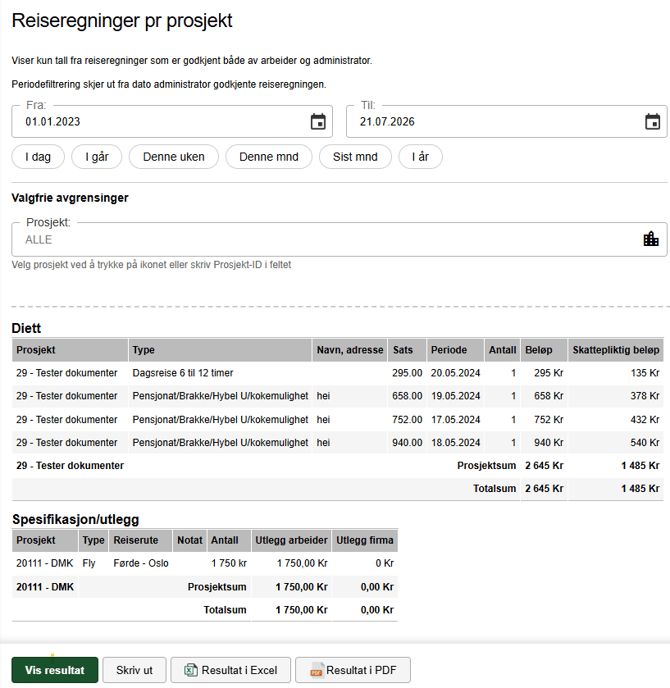Click the period cell 19.05.2024
Viewport: 670px width, 688px height.
[455, 396]
